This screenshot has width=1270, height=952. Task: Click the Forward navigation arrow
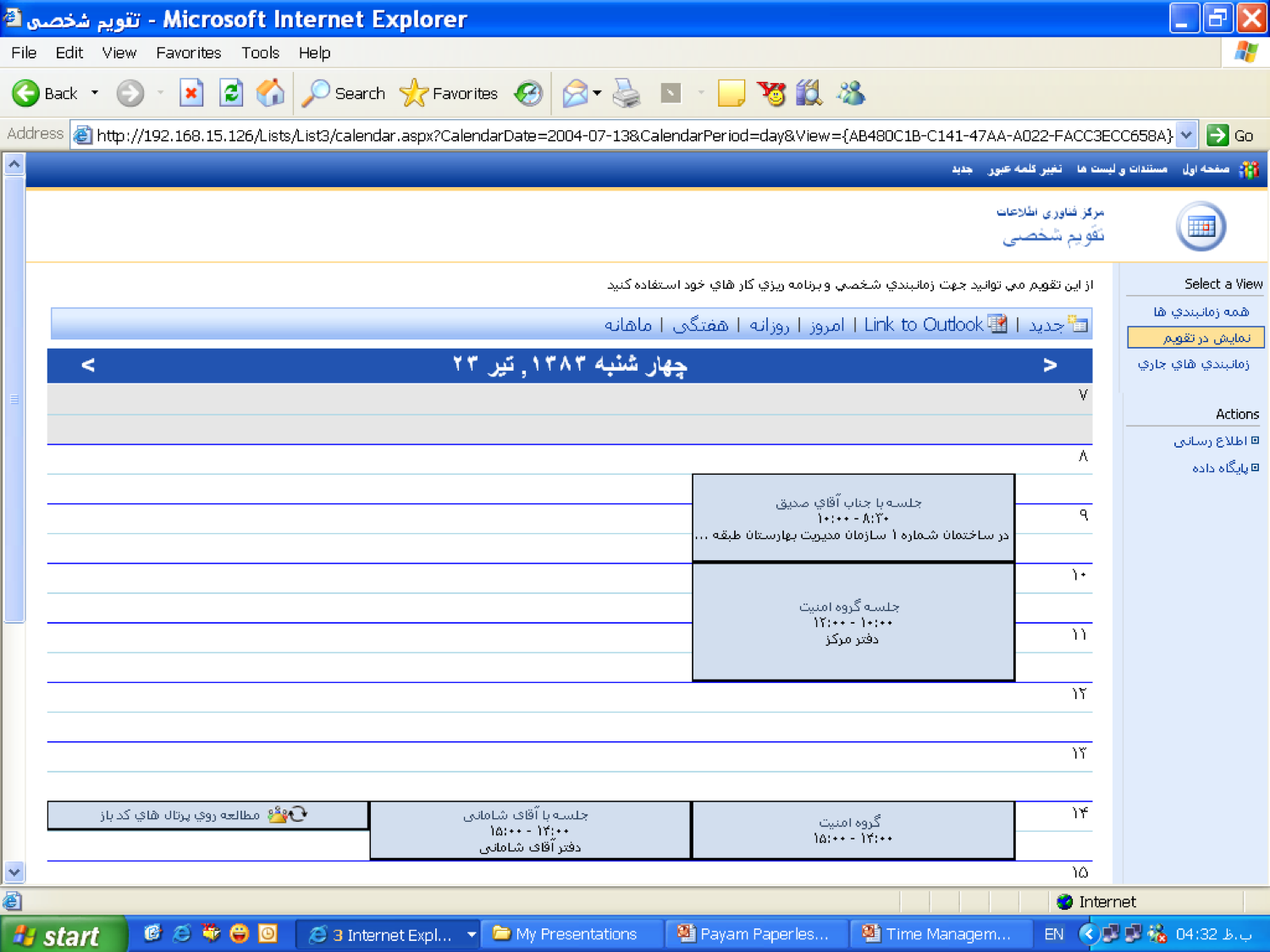130,93
